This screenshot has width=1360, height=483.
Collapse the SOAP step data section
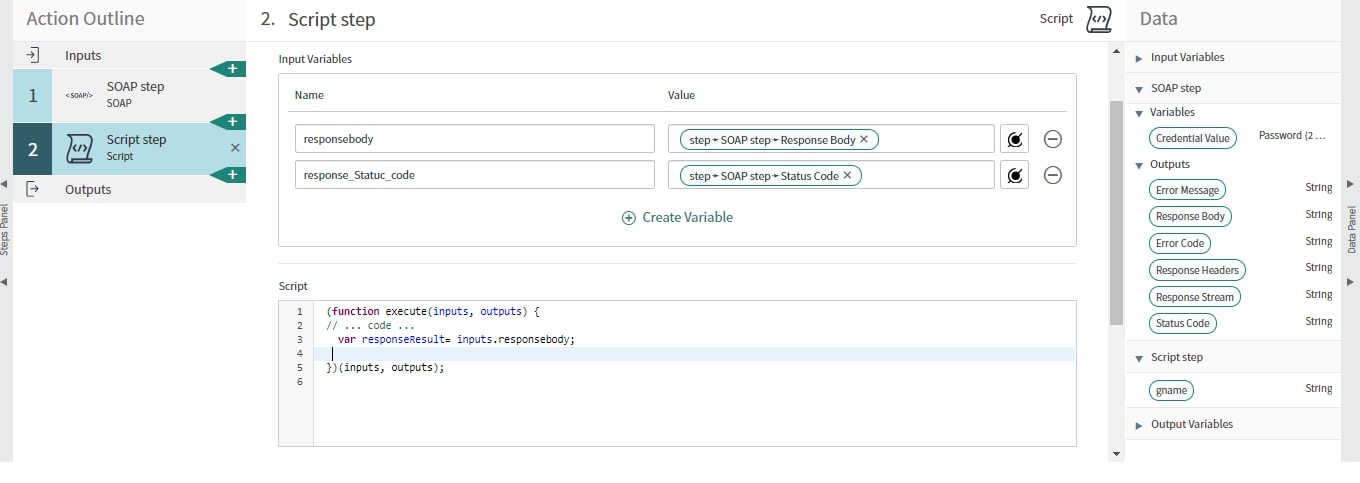tap(1139, 89)
